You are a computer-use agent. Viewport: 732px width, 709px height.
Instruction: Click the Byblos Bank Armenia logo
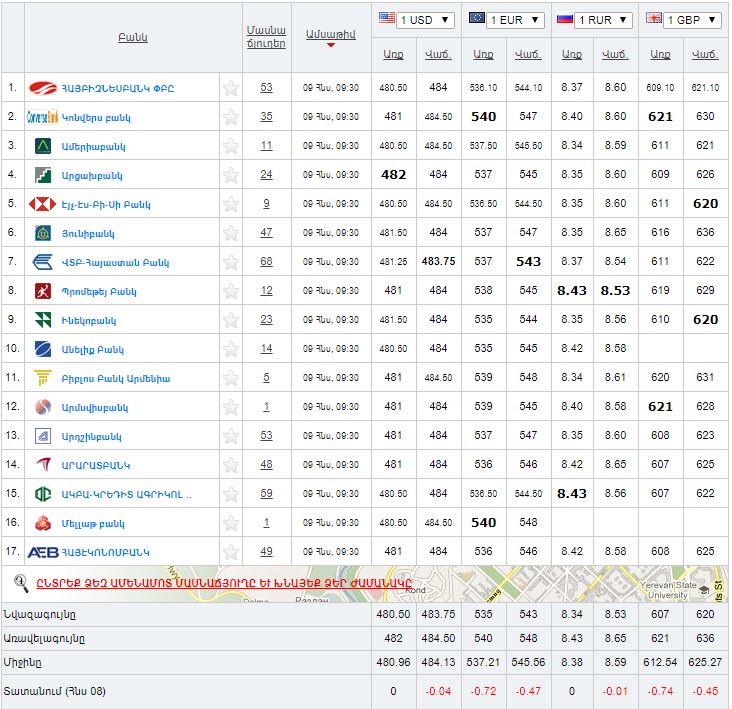[43, 378]
